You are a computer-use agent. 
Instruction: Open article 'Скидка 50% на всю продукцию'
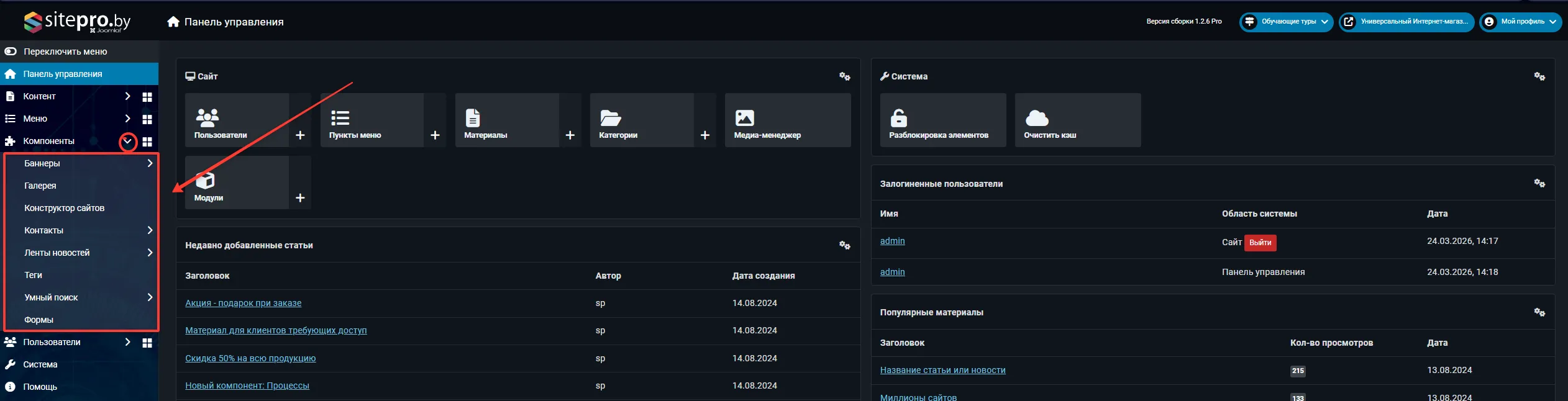tap(250, 358)
